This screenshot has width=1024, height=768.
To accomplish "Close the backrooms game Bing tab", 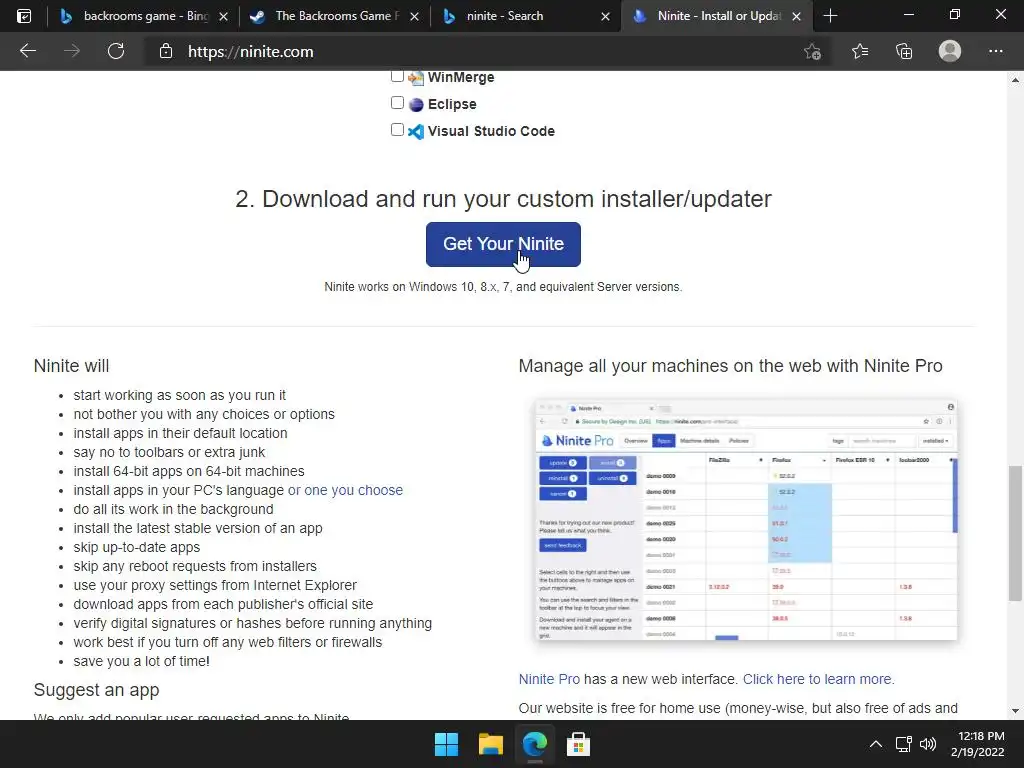I will point(223,16).
